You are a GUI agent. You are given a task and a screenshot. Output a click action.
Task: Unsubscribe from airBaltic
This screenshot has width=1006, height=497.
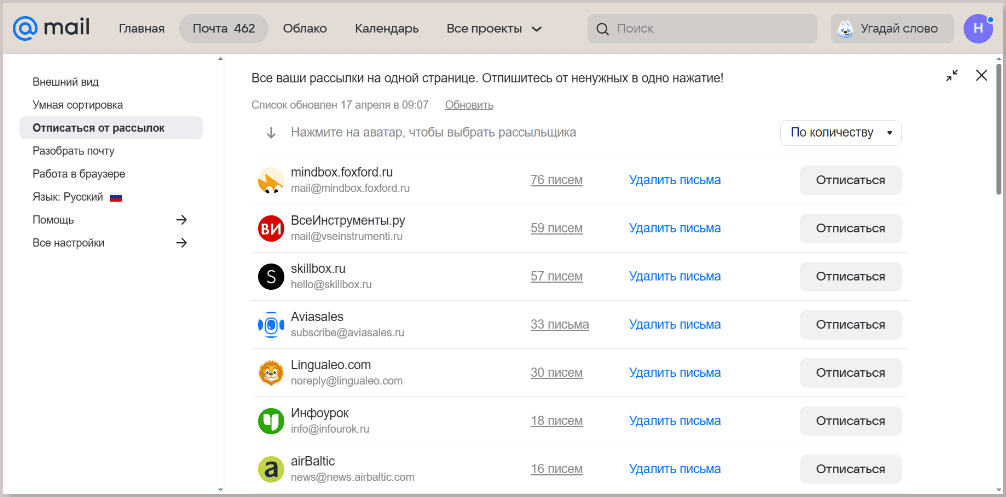851,469
